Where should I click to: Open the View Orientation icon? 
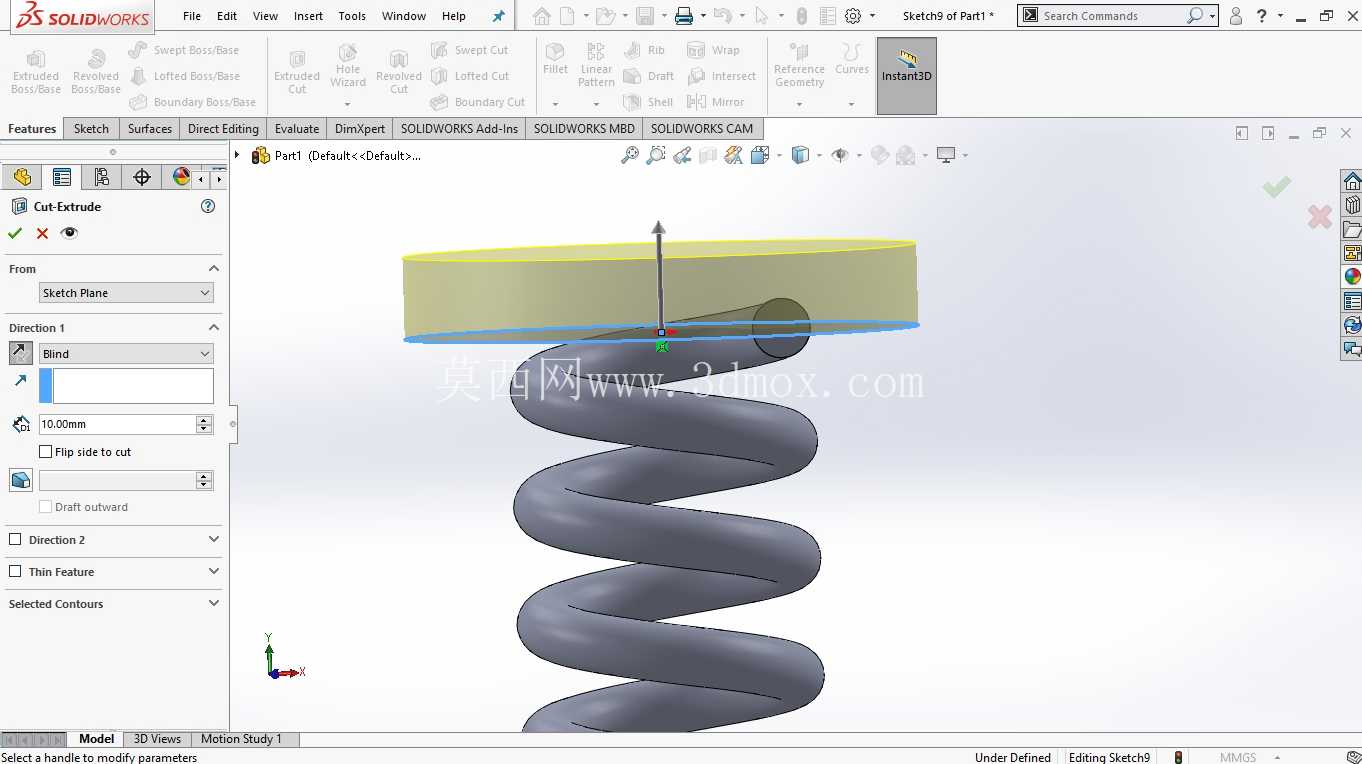[x=760, y=155]
